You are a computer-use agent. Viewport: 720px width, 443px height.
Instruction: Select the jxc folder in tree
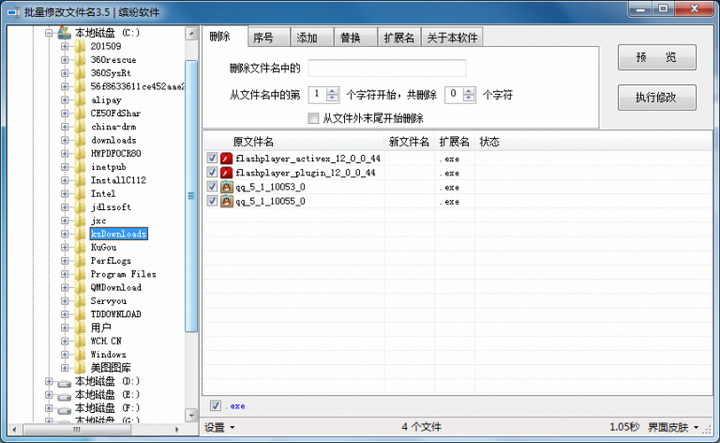98,220
